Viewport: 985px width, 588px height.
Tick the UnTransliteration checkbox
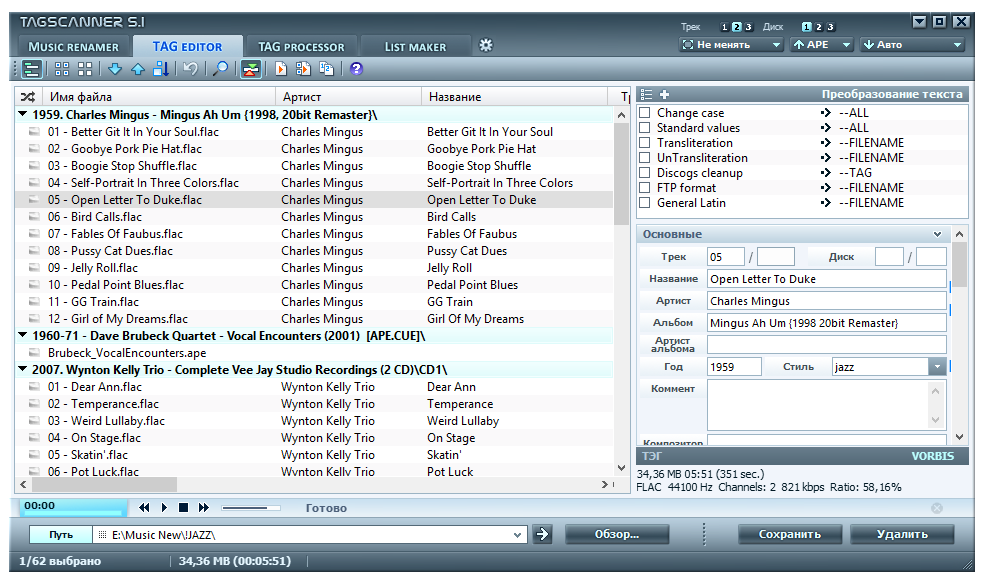point(645,158)
